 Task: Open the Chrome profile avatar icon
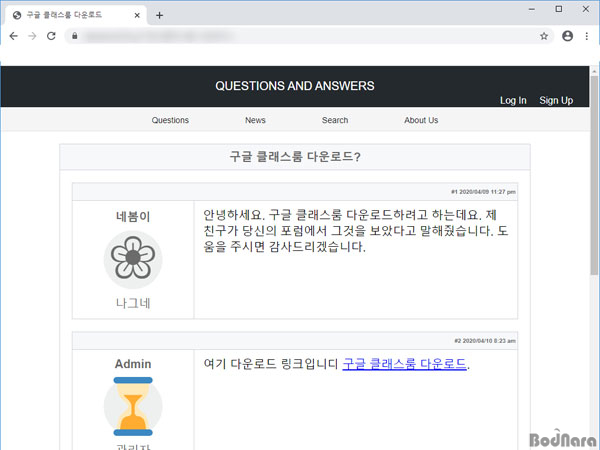coord(567,36)
